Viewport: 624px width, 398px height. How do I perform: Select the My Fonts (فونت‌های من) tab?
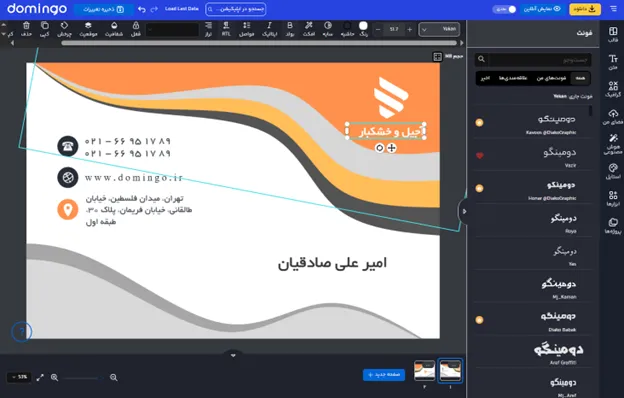551,78
